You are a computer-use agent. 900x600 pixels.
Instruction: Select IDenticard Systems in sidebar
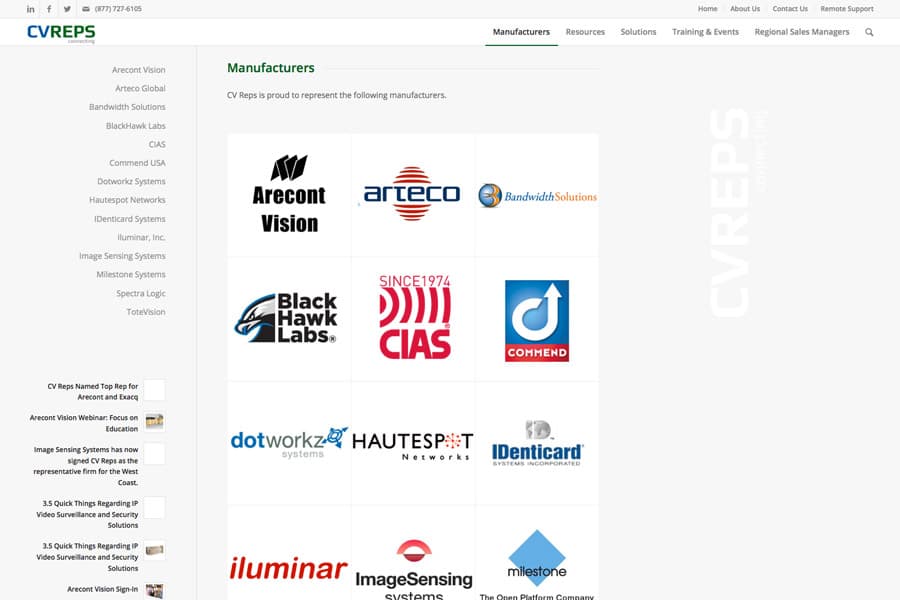[130, 219]
